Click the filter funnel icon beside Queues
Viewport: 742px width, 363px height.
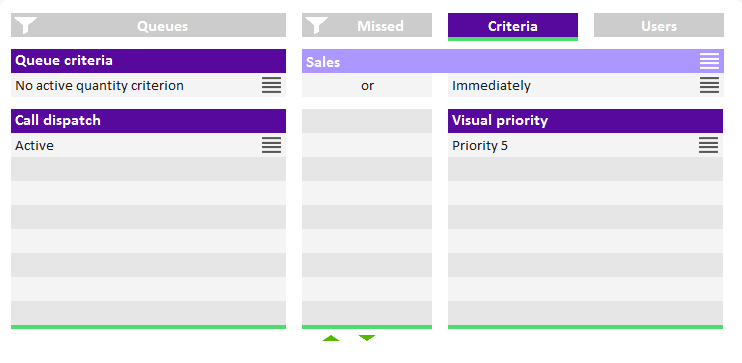(x=26, y=25)
